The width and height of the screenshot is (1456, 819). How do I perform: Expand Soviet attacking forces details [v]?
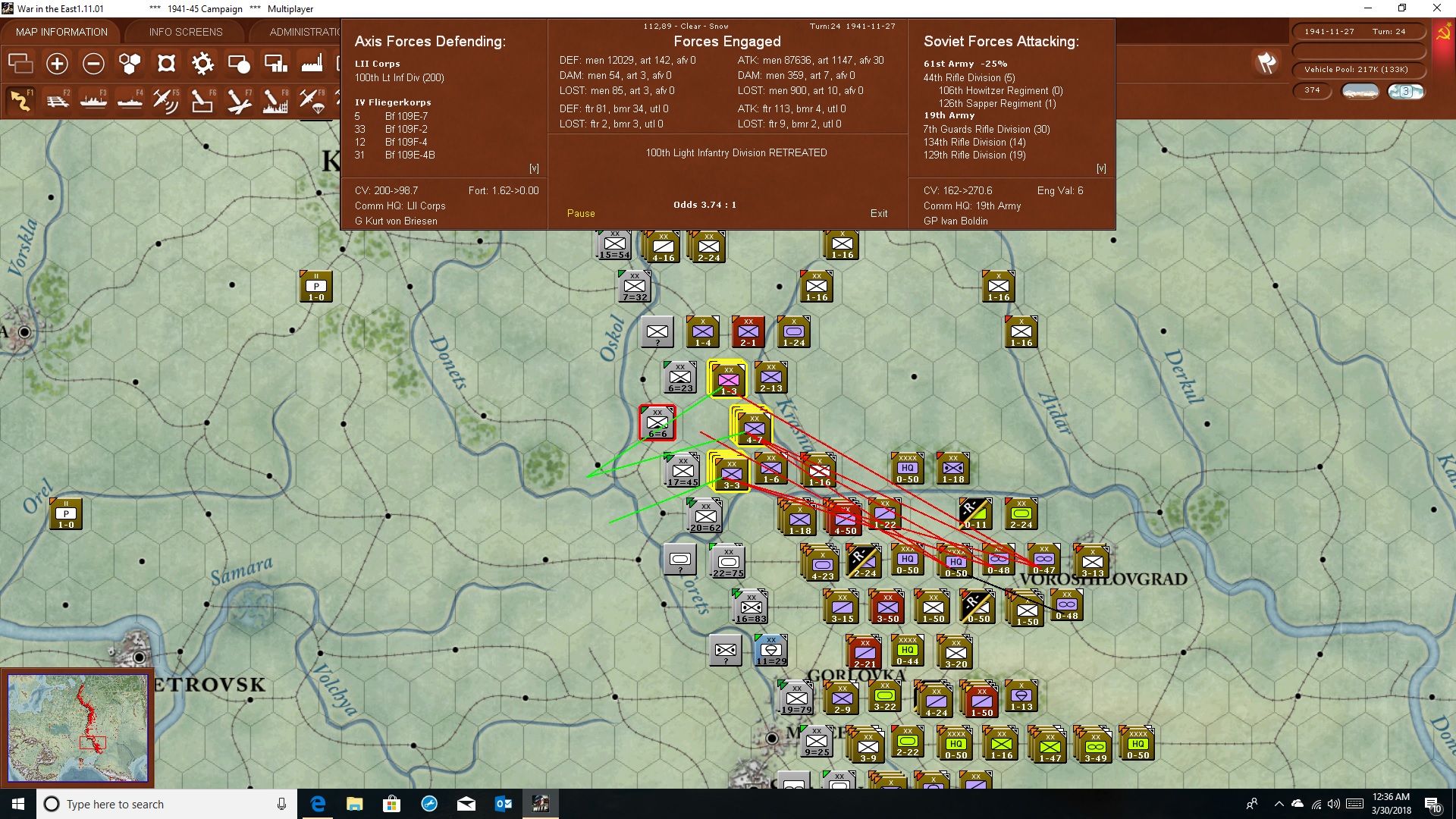[1101, 168]
